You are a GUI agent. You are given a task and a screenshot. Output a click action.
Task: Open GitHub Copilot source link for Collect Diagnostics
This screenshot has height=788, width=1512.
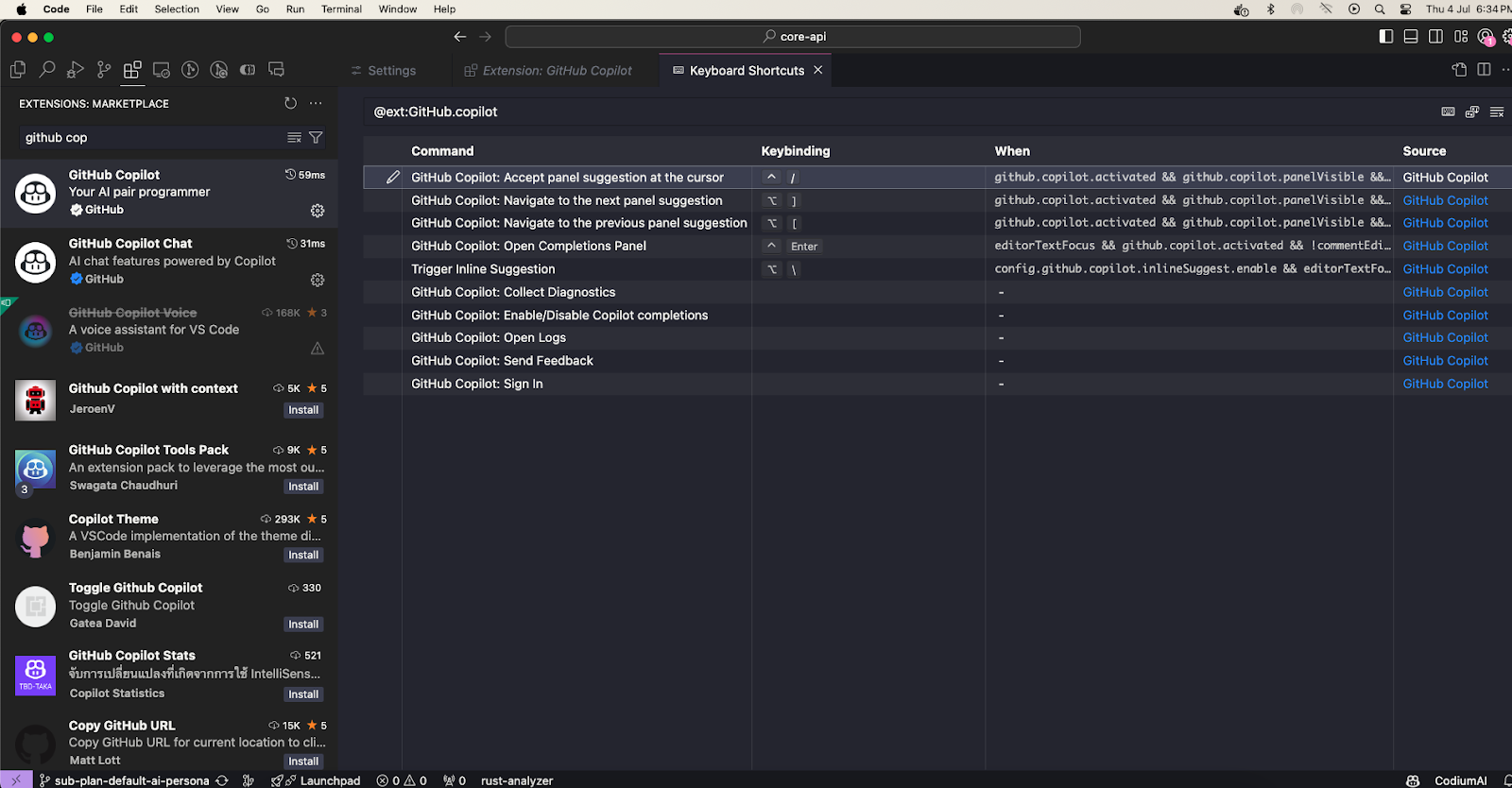coord(1445,292)
